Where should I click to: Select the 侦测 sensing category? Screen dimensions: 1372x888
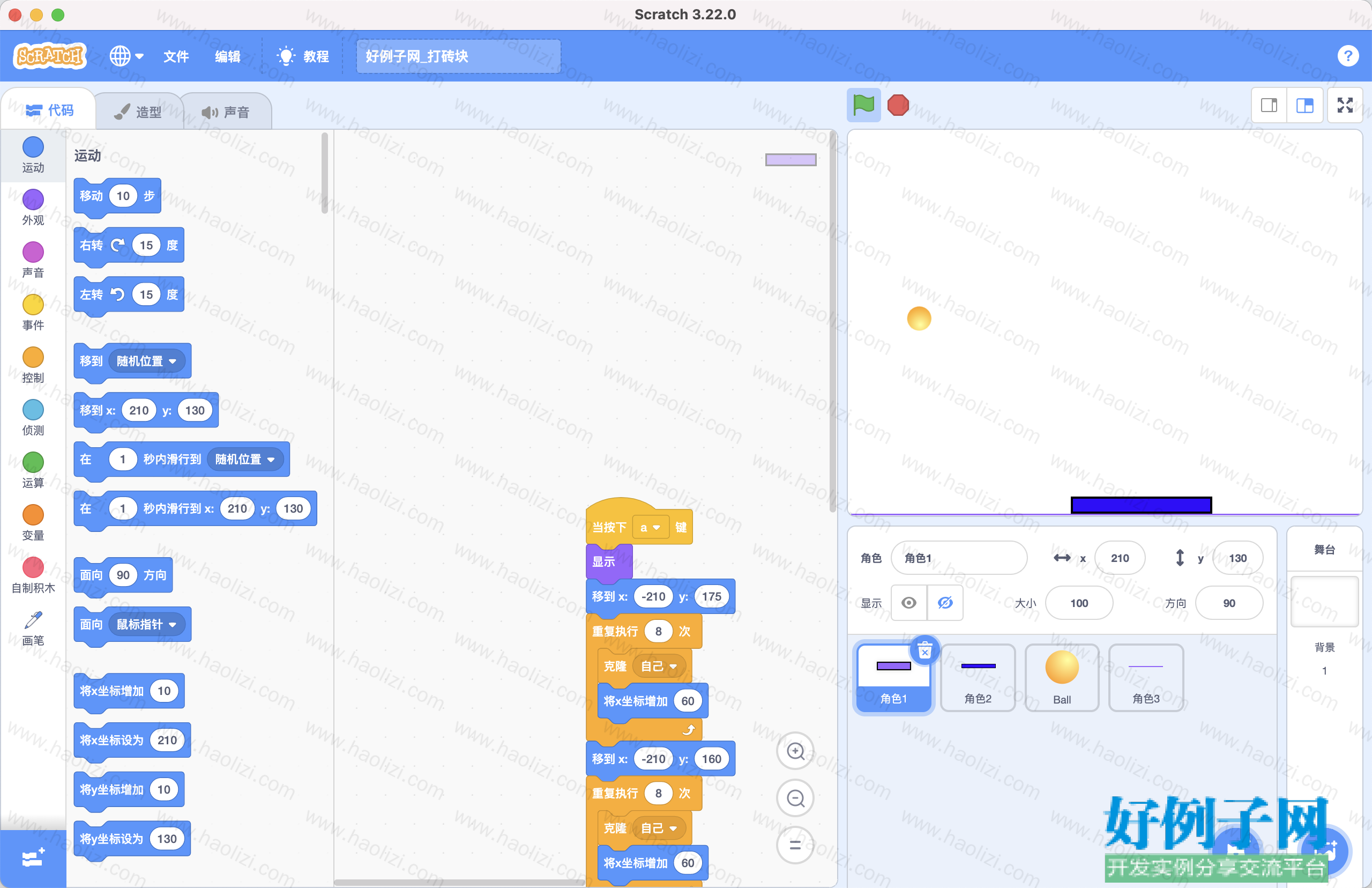[33, 418]
